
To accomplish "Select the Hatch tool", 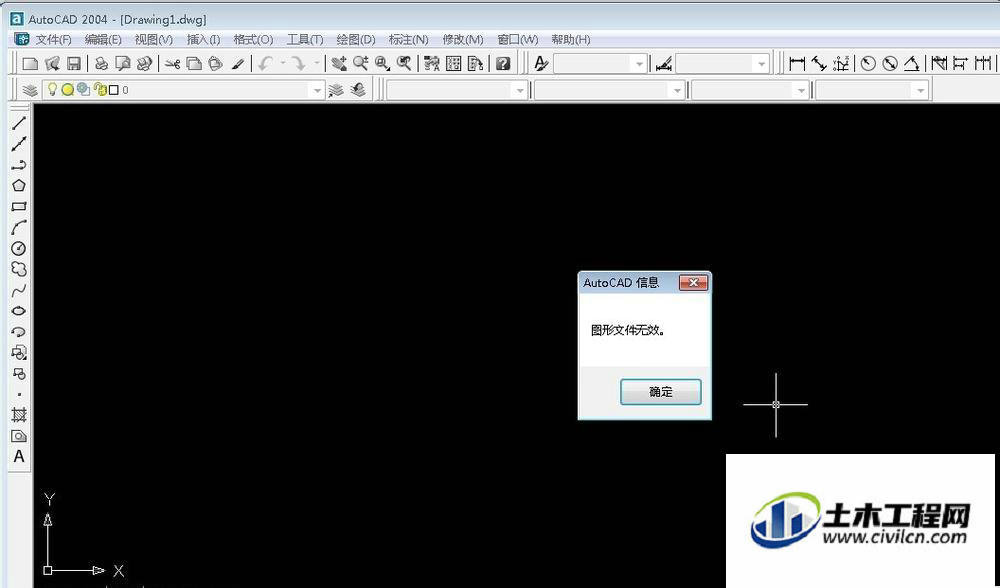I will [x=18, y=415].
